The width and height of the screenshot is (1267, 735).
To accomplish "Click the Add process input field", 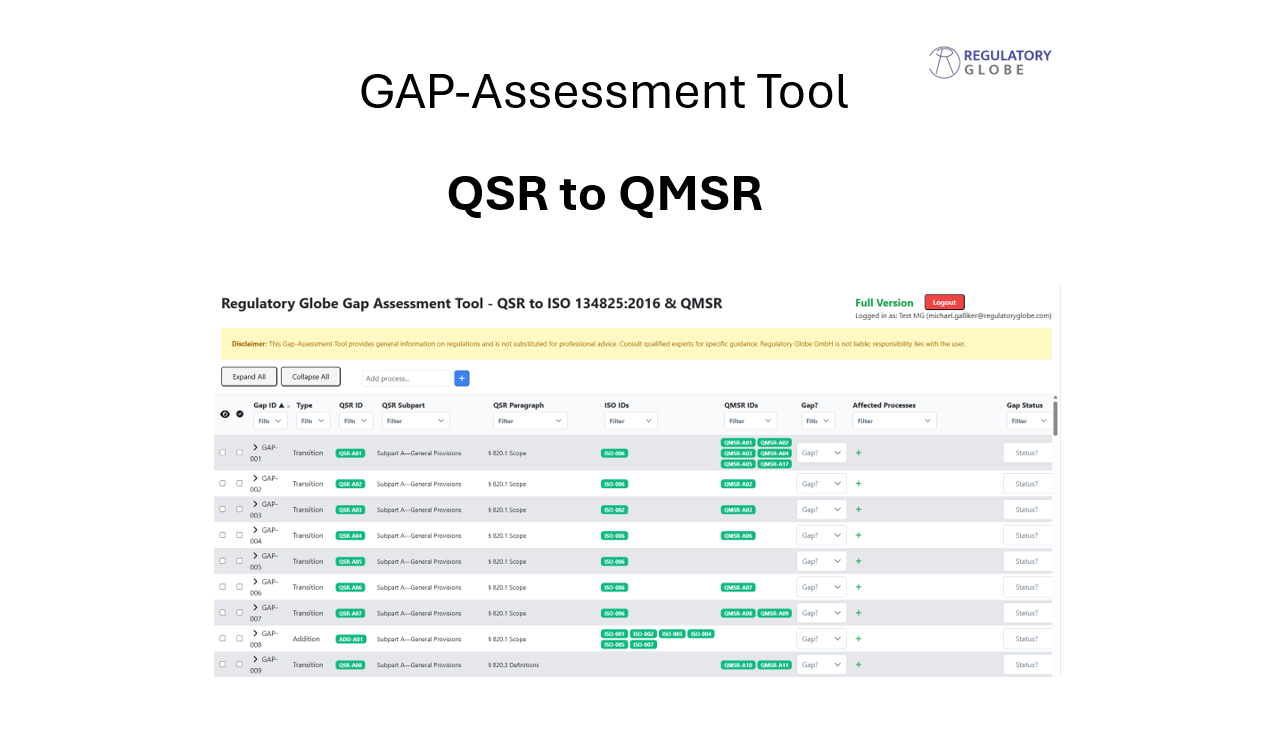I will tap(407, 378).
